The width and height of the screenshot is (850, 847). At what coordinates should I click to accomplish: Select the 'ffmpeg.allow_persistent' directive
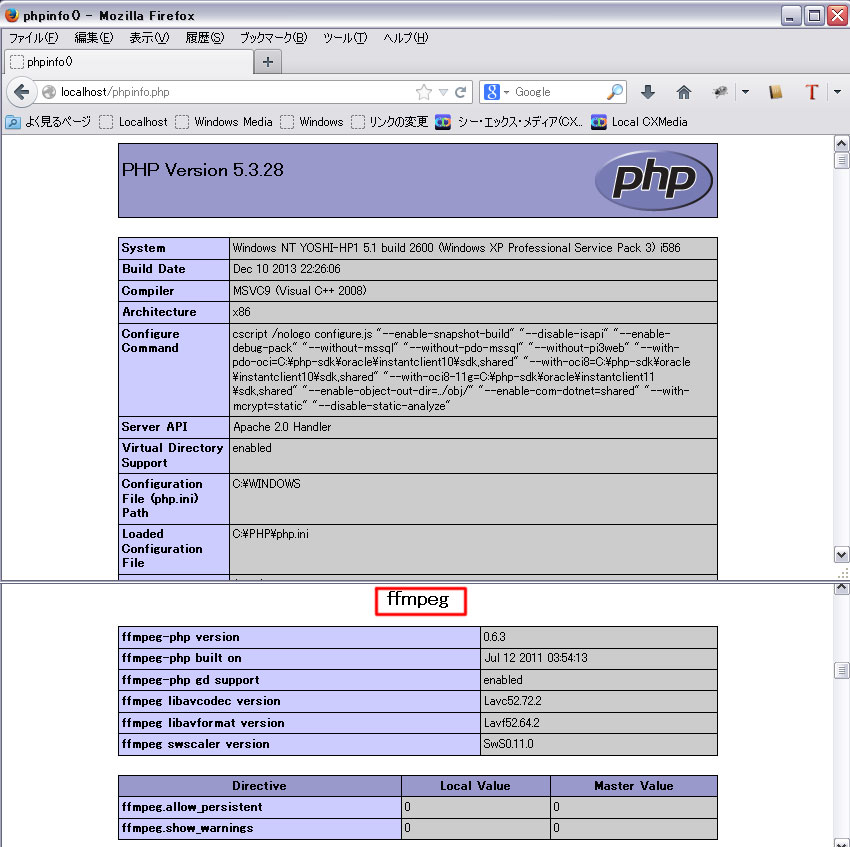coord(192,807)
